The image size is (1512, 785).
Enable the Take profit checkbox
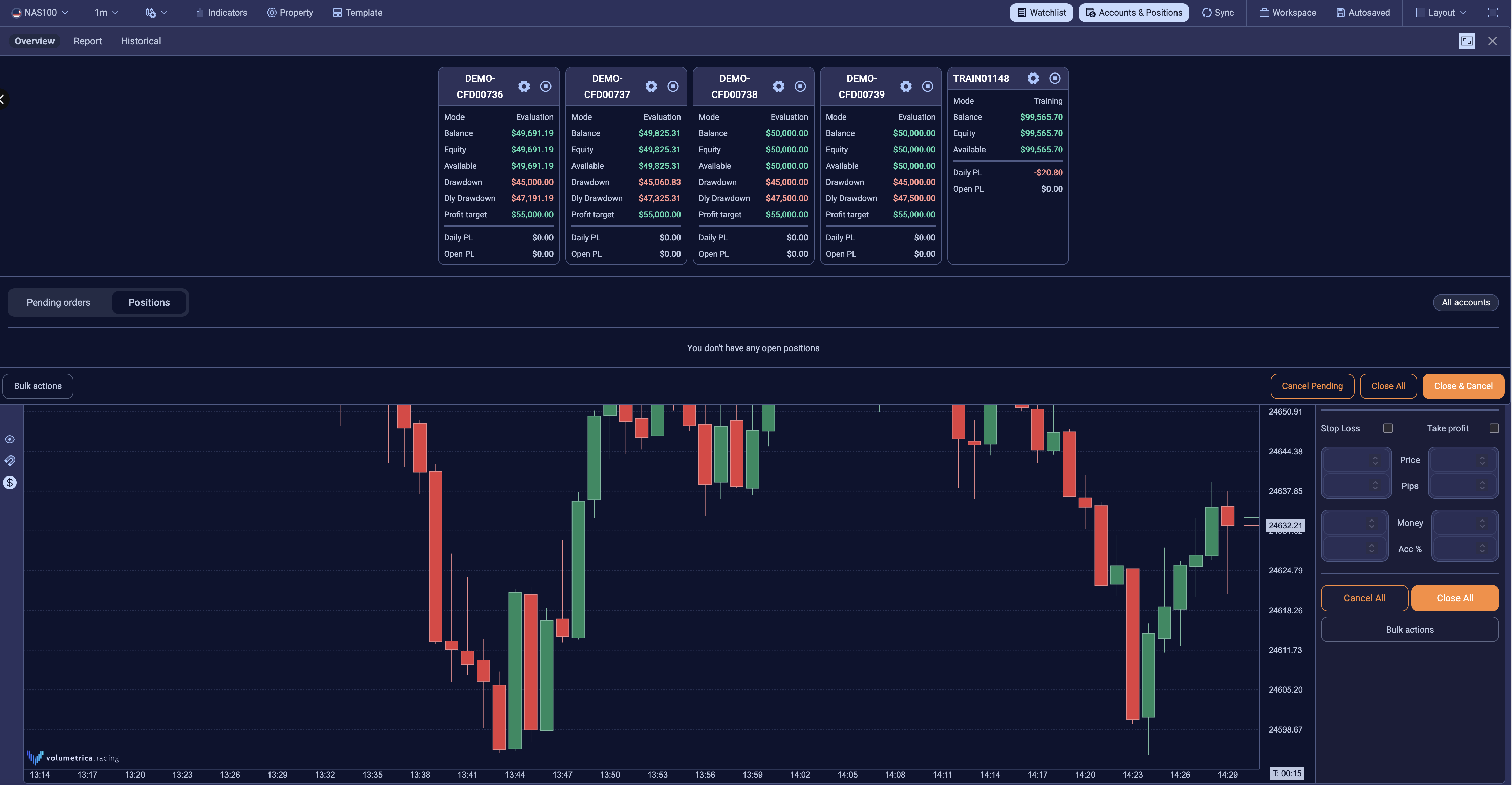coord(1494,428)
